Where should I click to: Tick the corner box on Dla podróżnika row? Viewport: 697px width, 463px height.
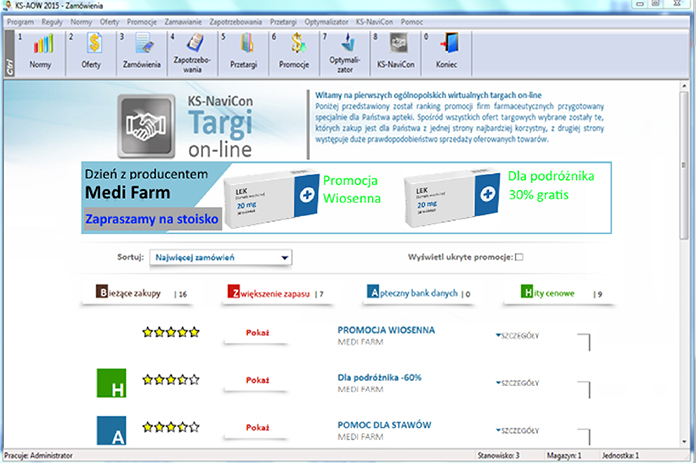click(x=584, y=390)
